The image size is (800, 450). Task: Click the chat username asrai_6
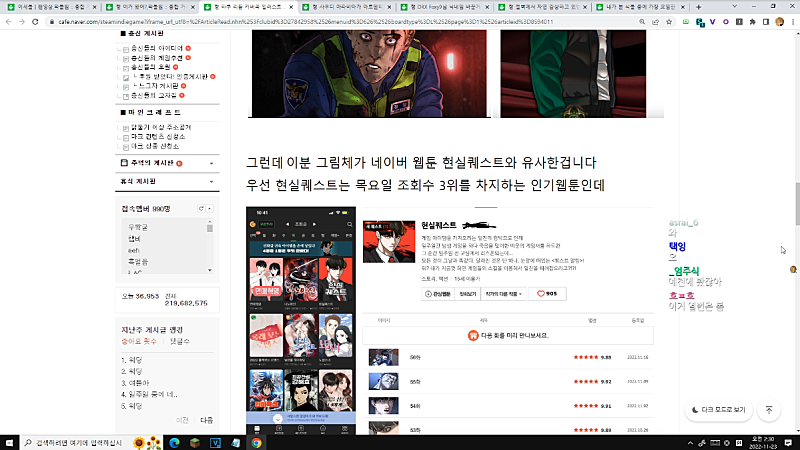684,223
